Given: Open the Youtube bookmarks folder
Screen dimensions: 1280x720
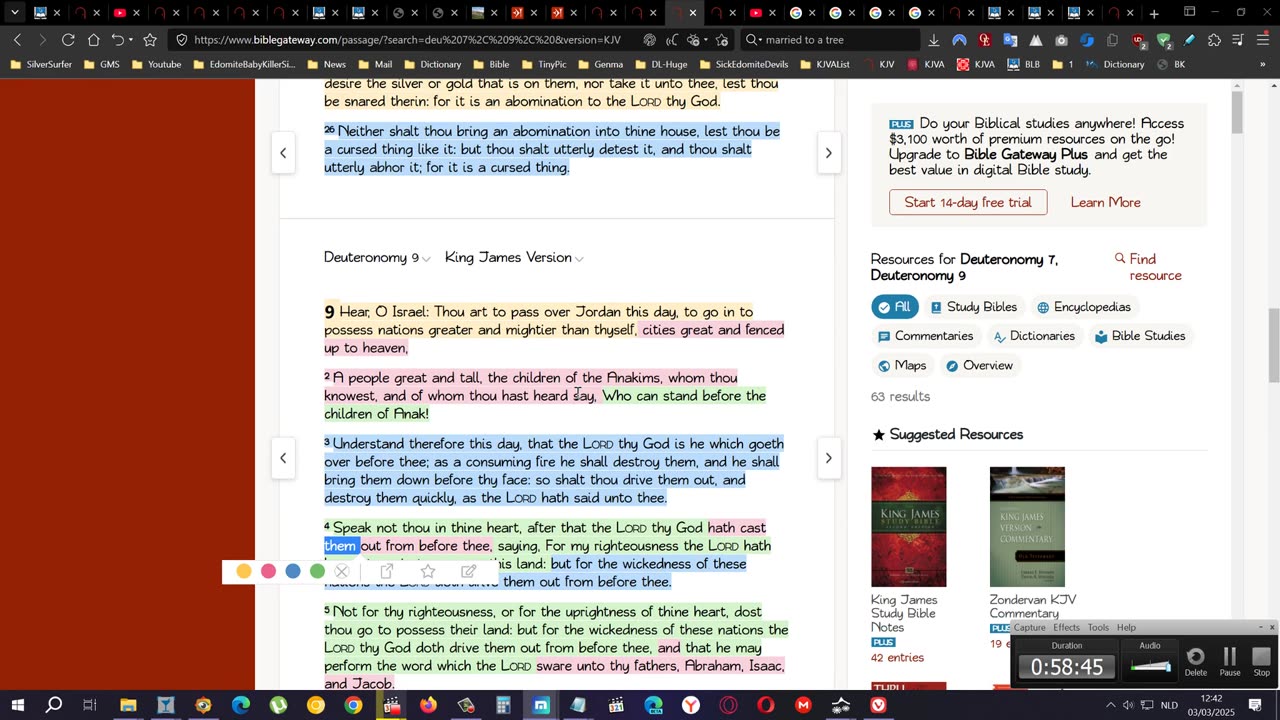Looking at the screenshot, I should [156, 64].
